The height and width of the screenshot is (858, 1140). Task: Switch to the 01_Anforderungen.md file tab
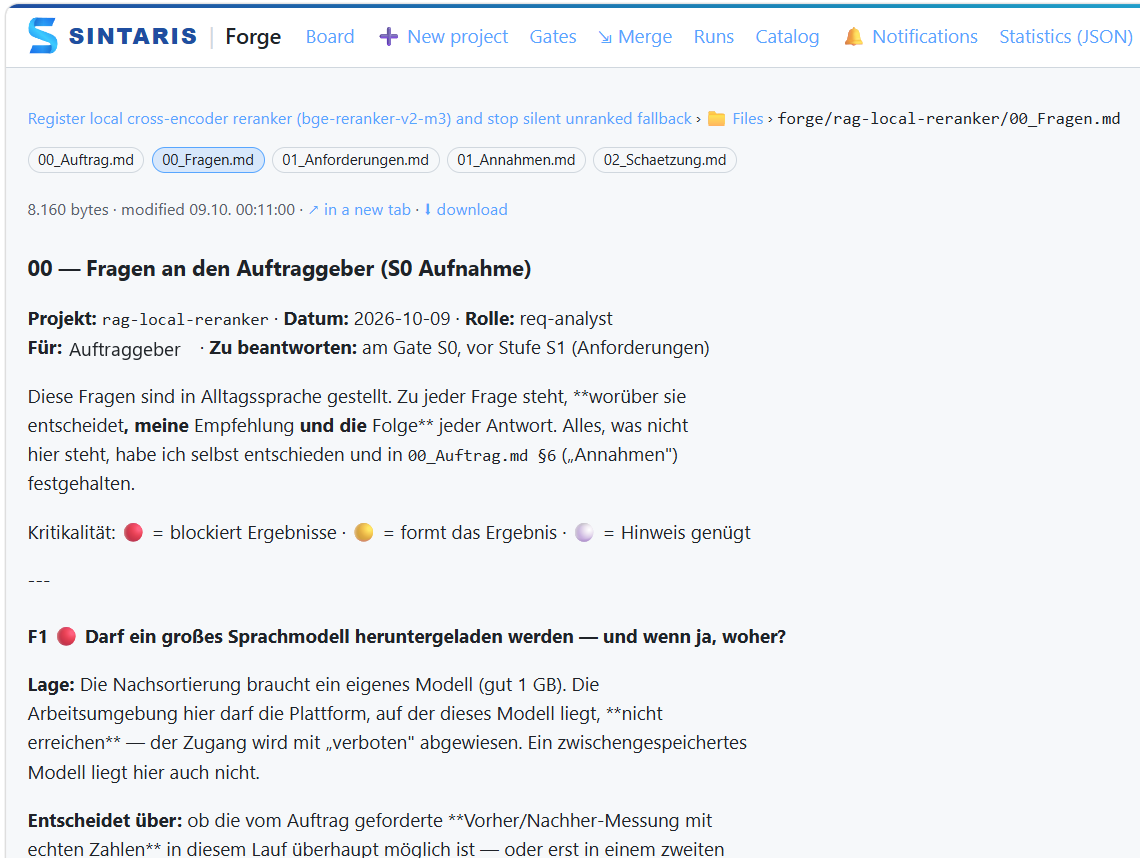356,160
